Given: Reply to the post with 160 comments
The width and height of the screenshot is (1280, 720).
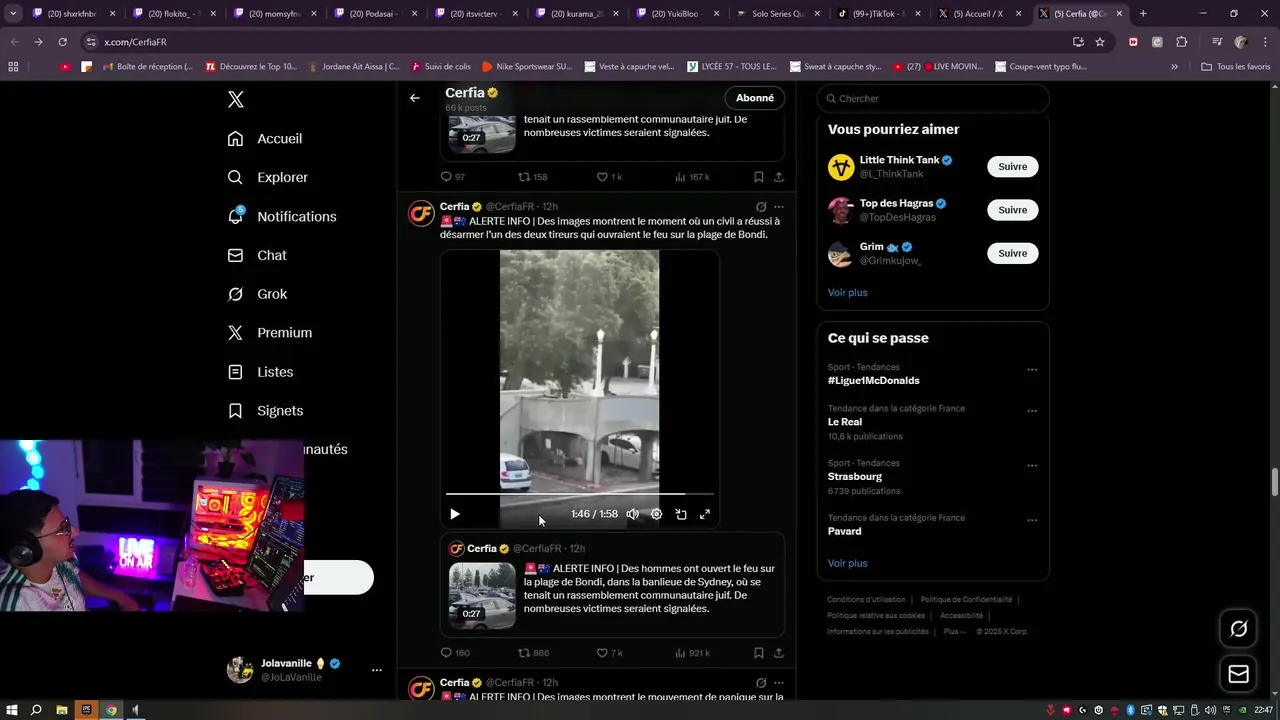Looking at the screenshot, I should pyautogui.click(x=455, y=653).
